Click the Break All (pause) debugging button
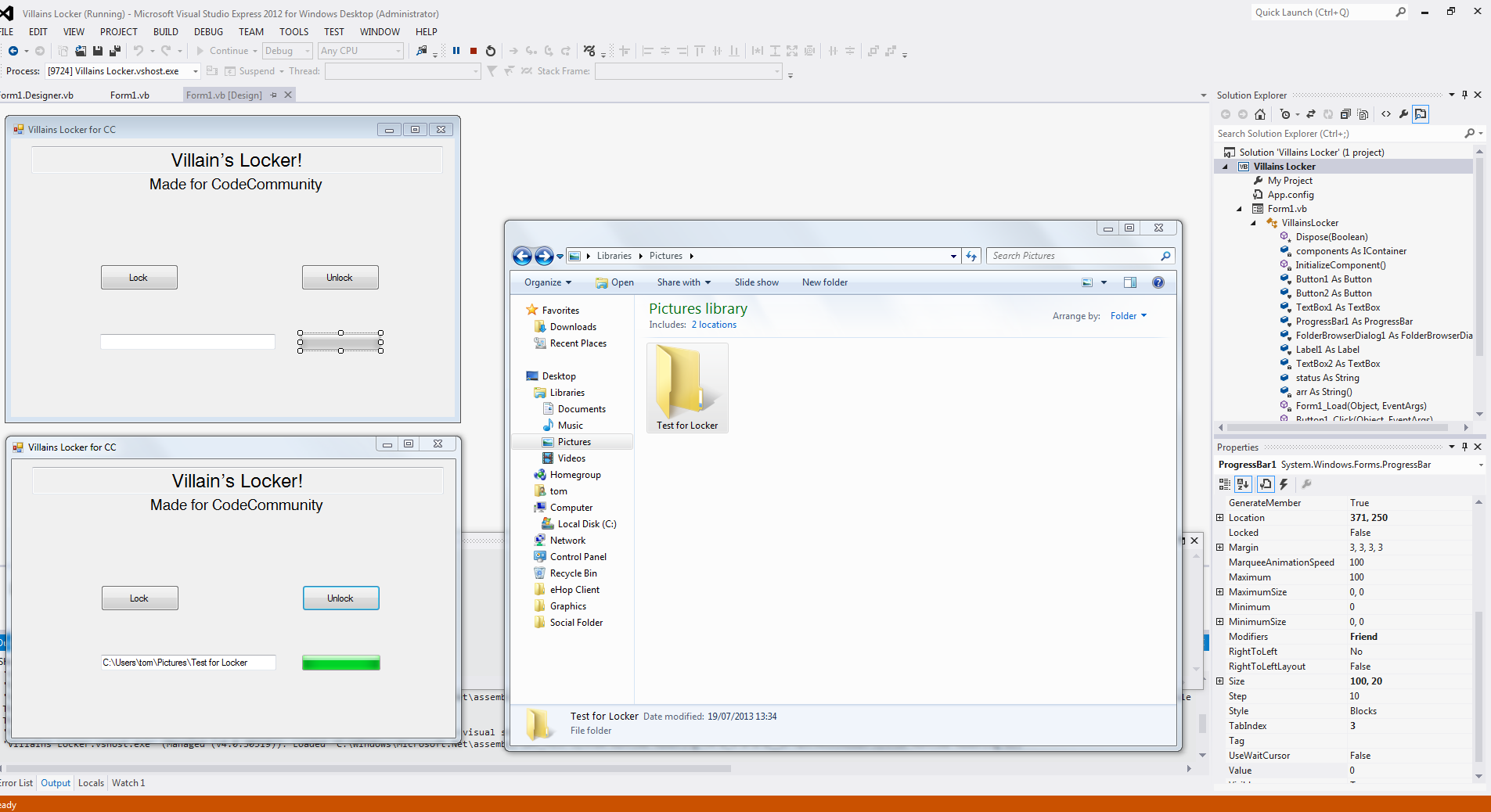 pyautogui.click(x=456, y=51)
